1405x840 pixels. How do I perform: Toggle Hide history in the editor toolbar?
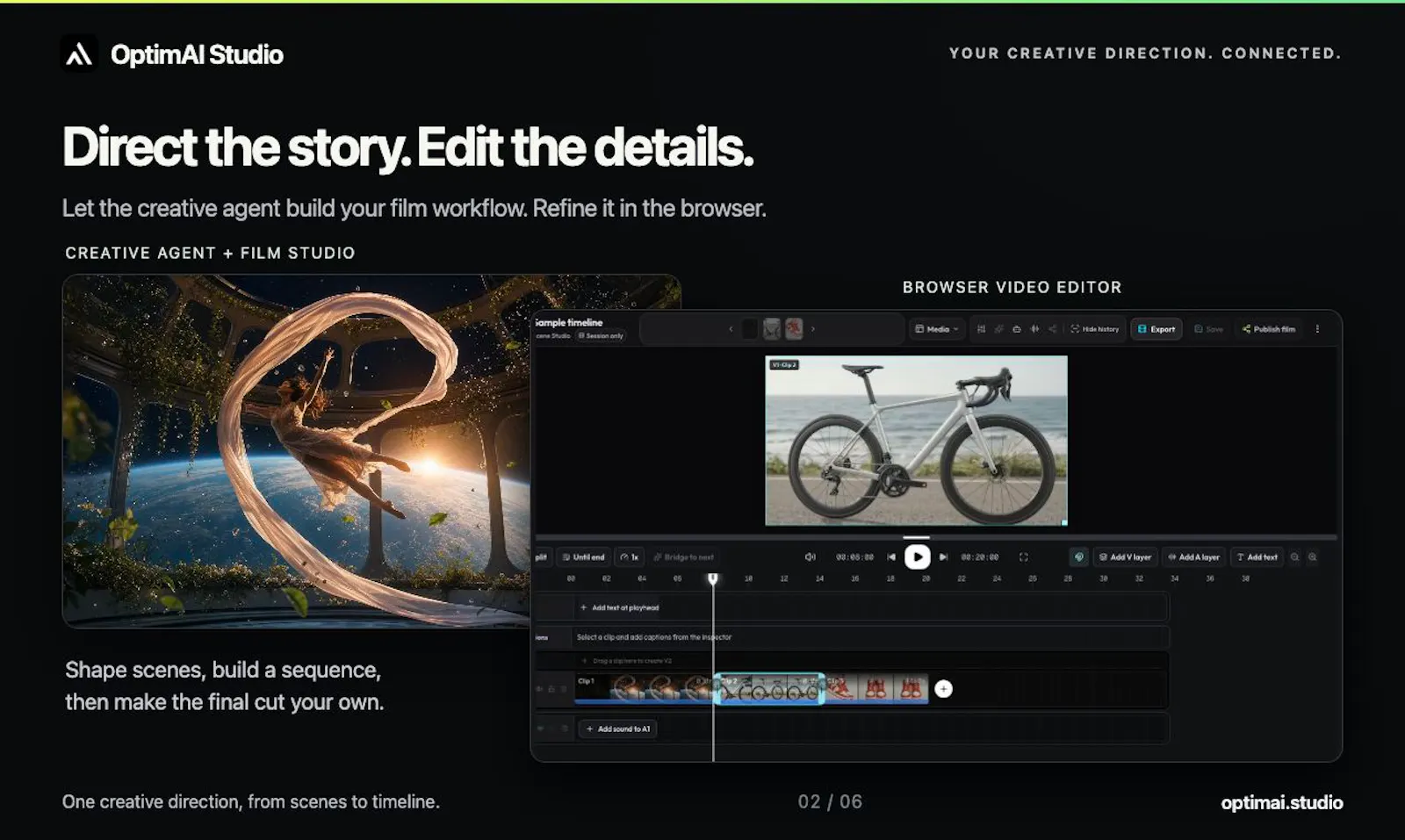1095,329
